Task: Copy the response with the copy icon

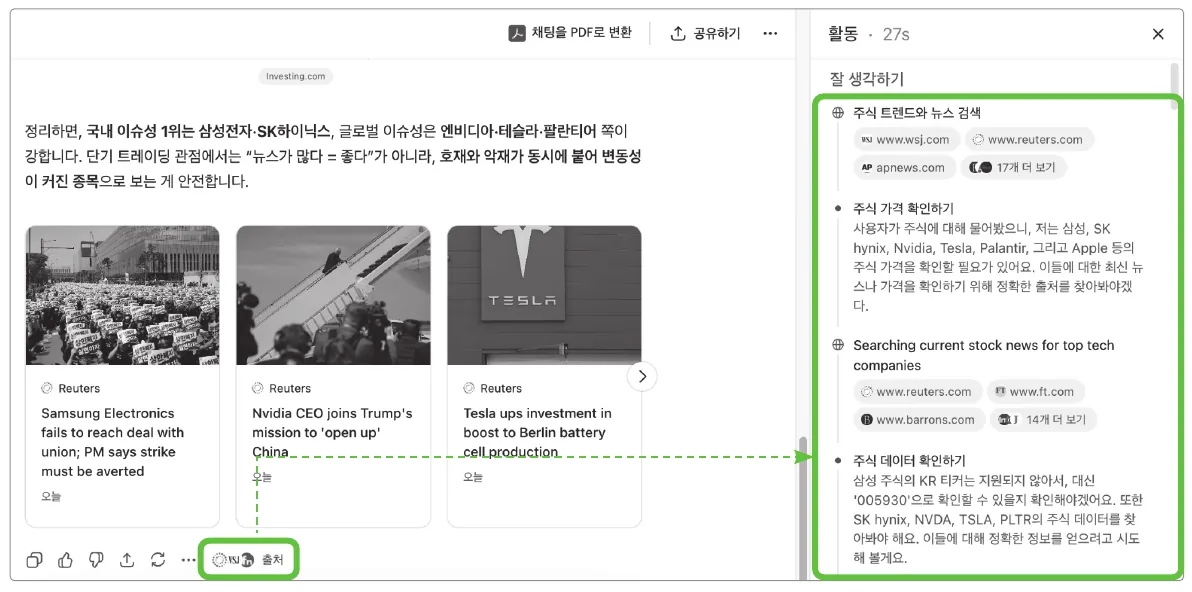Action: tap(34, 560)
